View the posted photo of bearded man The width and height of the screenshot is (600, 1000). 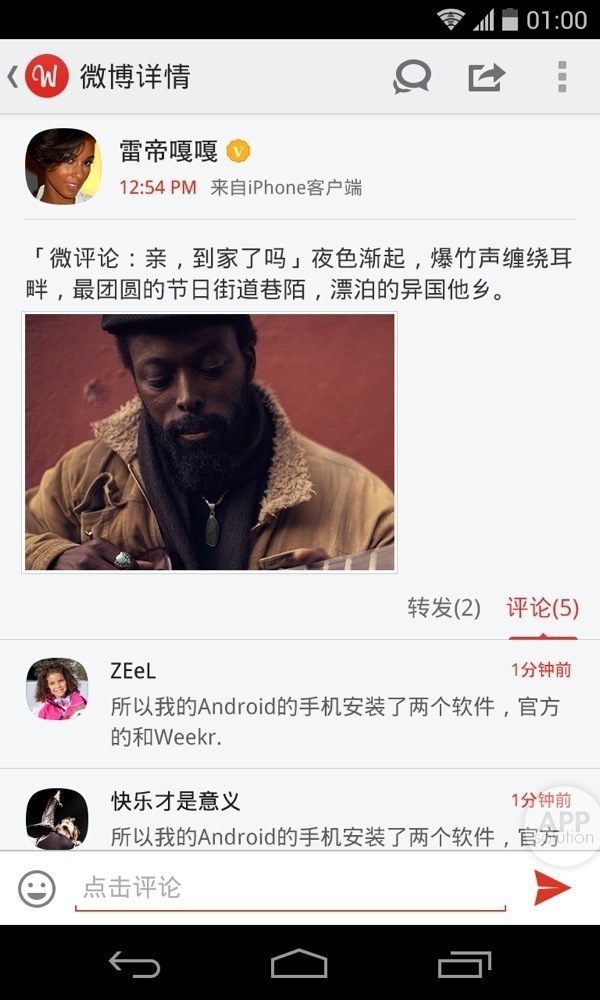pos(209,442)
